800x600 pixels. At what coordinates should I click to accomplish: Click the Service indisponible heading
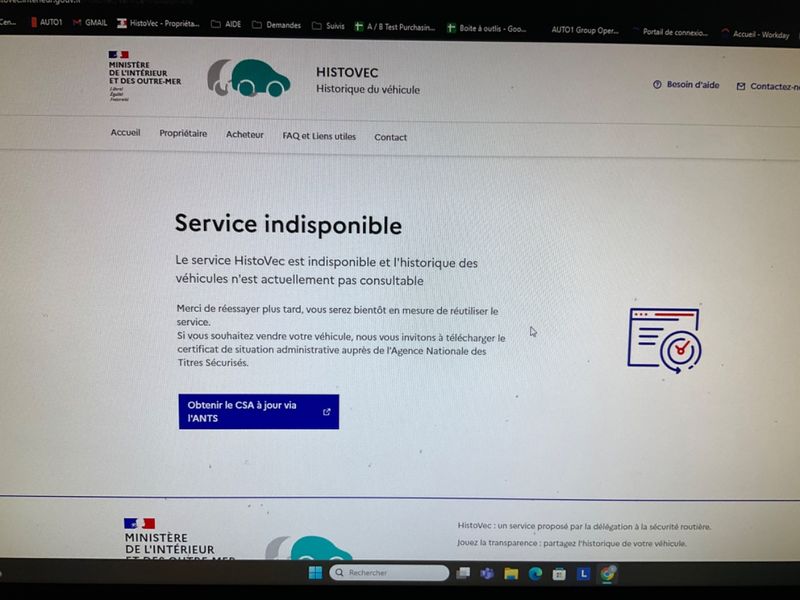[288, 225]
